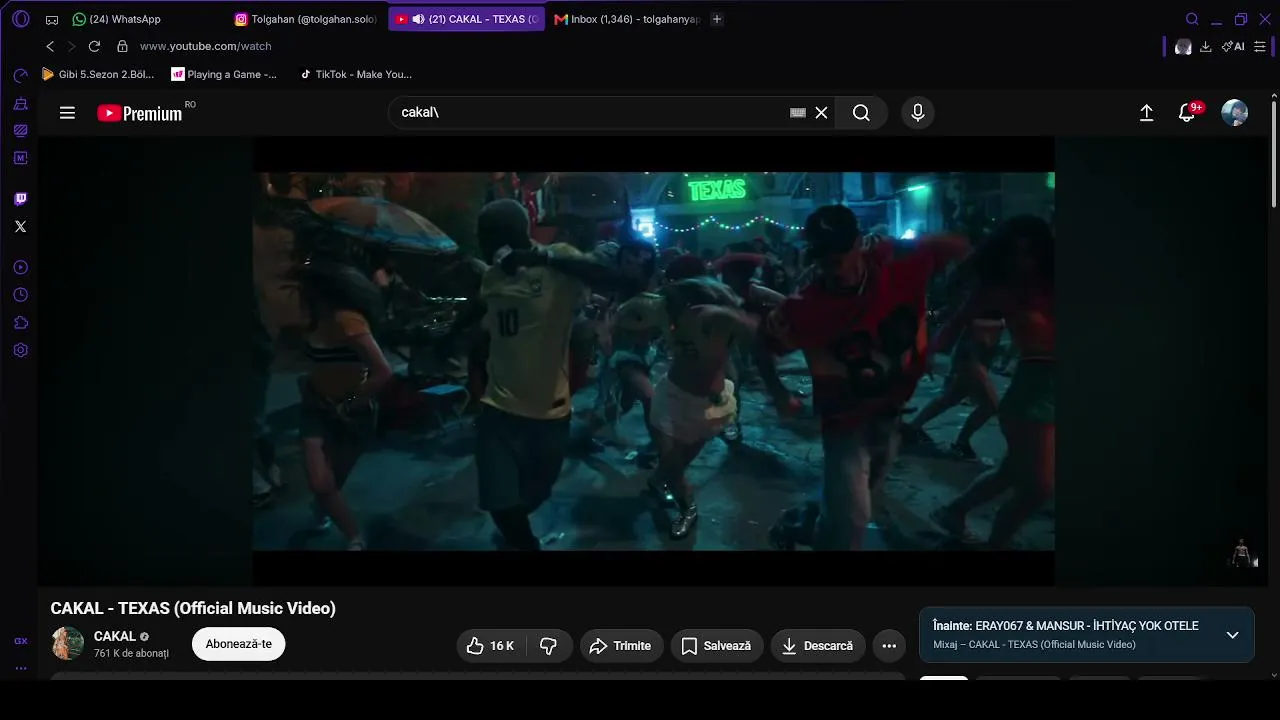Open the Player sidebar icon
Viewport: 1280px width, 720px height.
(20, 267)
